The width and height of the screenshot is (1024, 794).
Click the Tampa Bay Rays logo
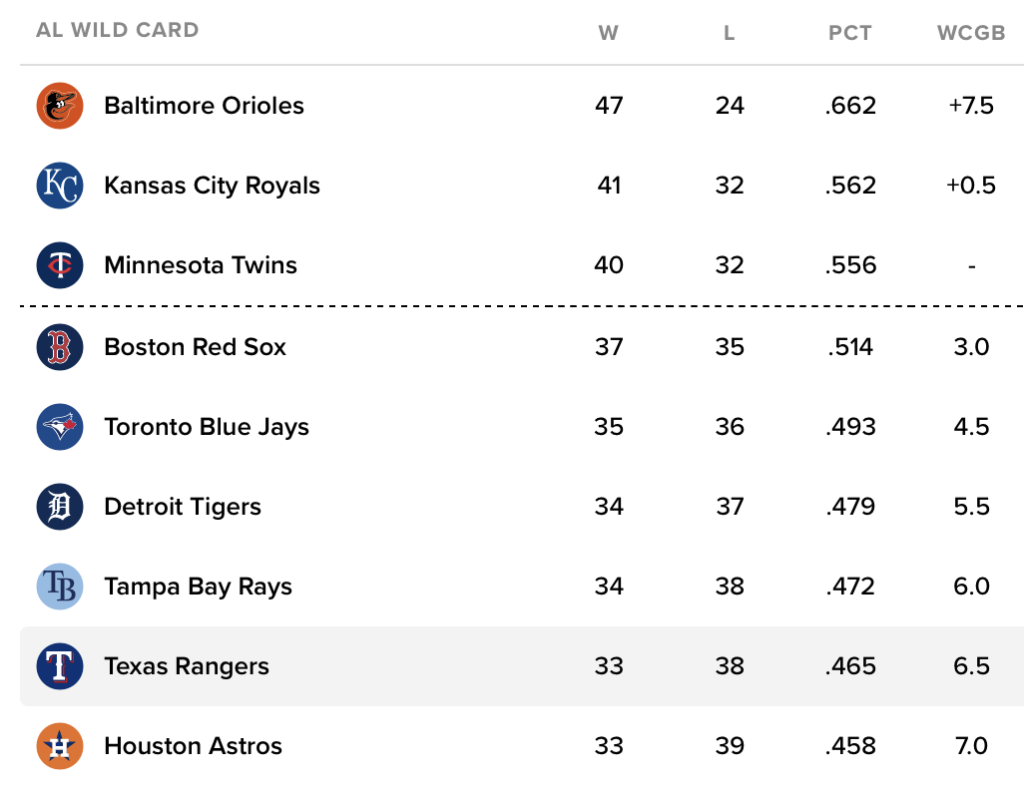(x=60, y=587)
